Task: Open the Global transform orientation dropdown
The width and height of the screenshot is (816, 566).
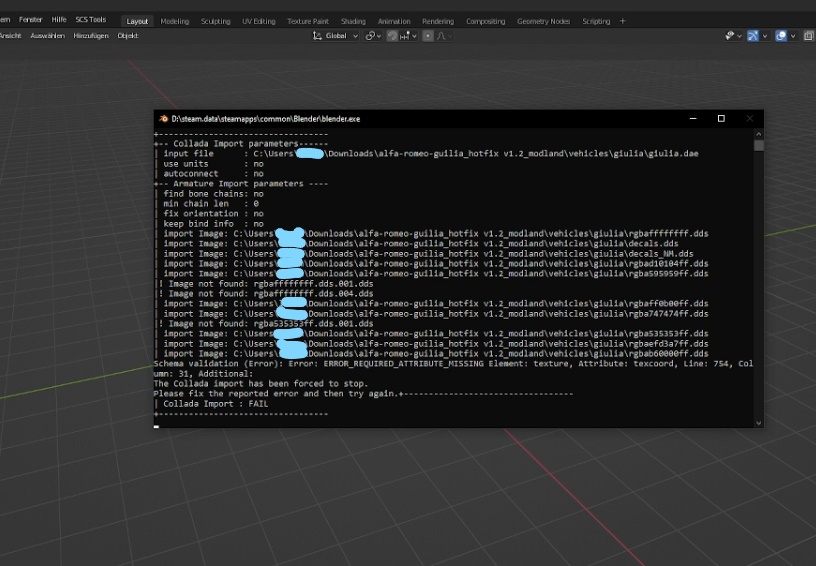Action: pos(335,36)
